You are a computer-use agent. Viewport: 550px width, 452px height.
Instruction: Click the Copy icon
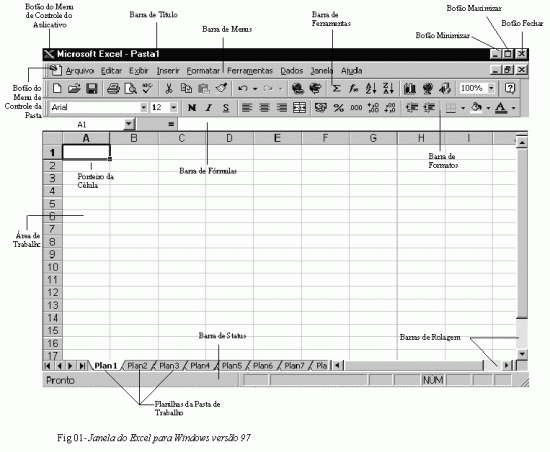pyautogui.click(x=186, y=88)
